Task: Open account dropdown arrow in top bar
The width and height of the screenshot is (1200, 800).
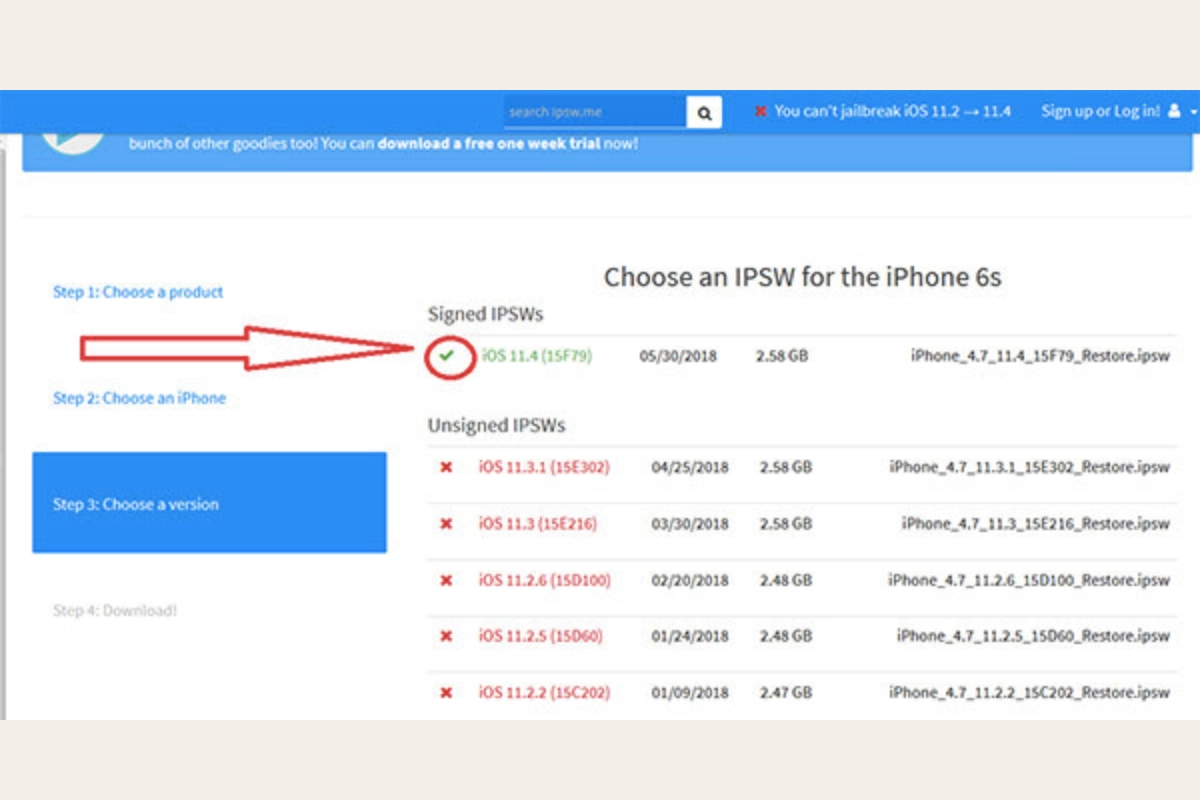Action: pyautogui.click(x=1194, y=112)
